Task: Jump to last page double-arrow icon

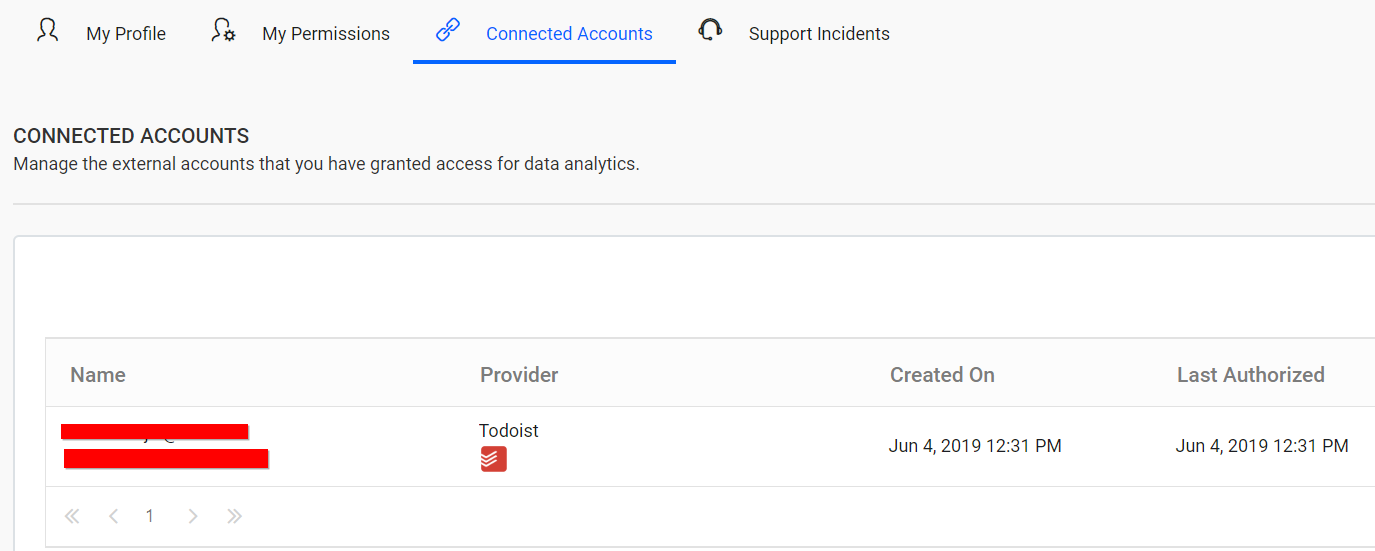Action: point(234,516)
